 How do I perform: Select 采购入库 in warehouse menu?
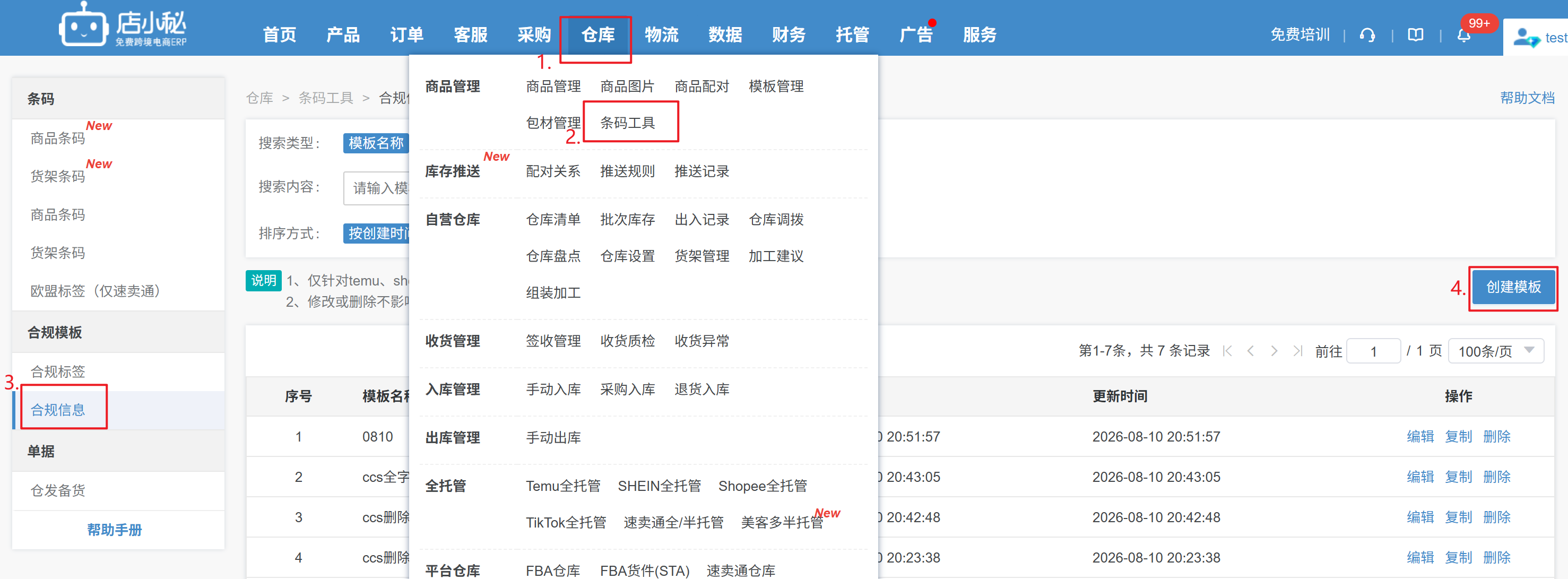click(x=628, y=389)
